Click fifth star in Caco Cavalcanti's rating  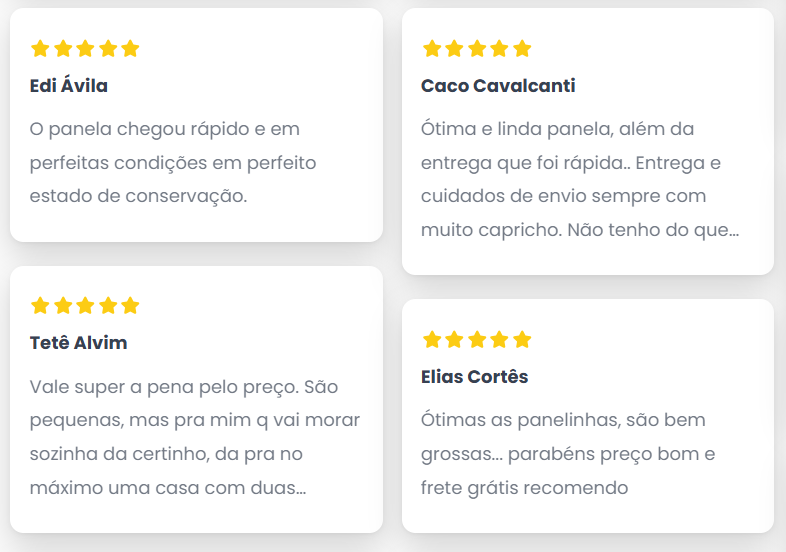tap(522, 49)
